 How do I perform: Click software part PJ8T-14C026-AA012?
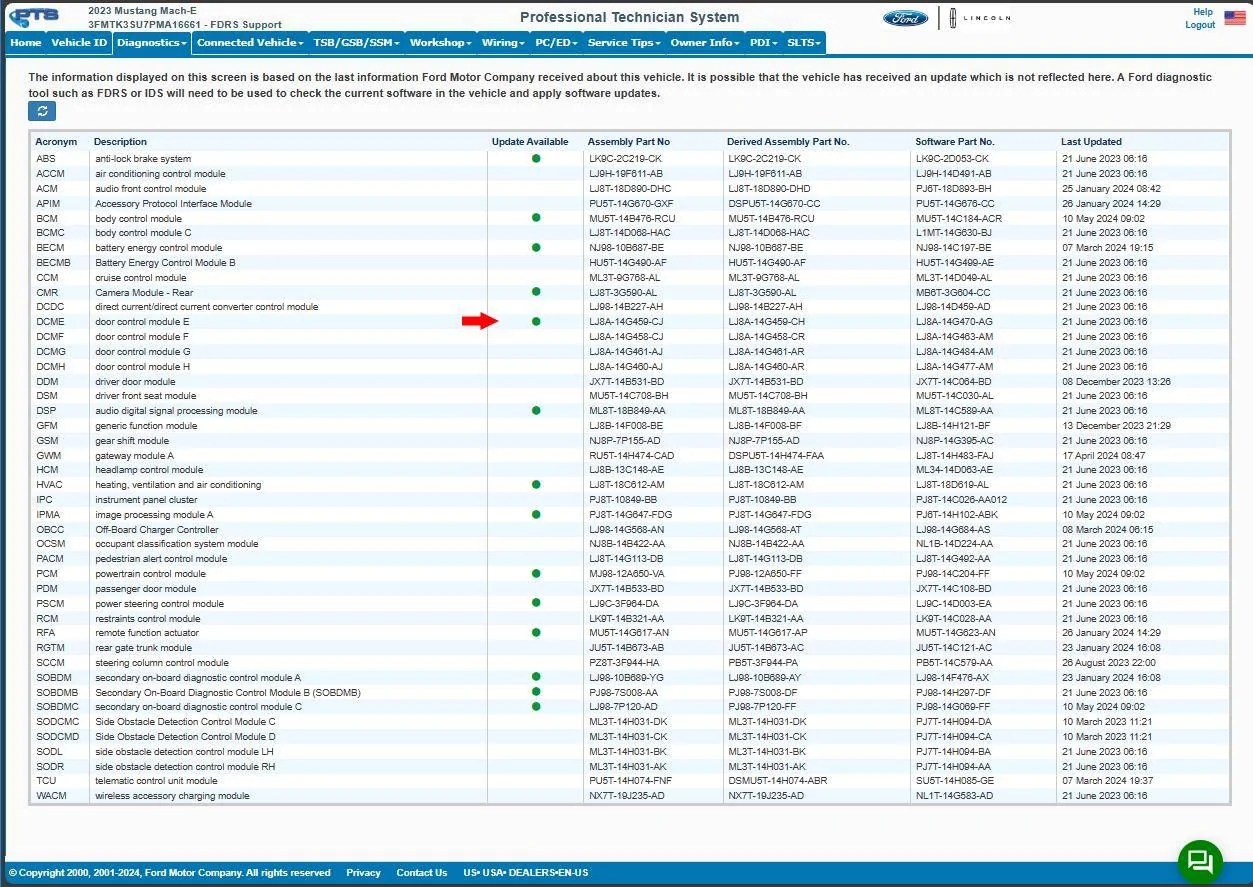click(x=961, y=499)
